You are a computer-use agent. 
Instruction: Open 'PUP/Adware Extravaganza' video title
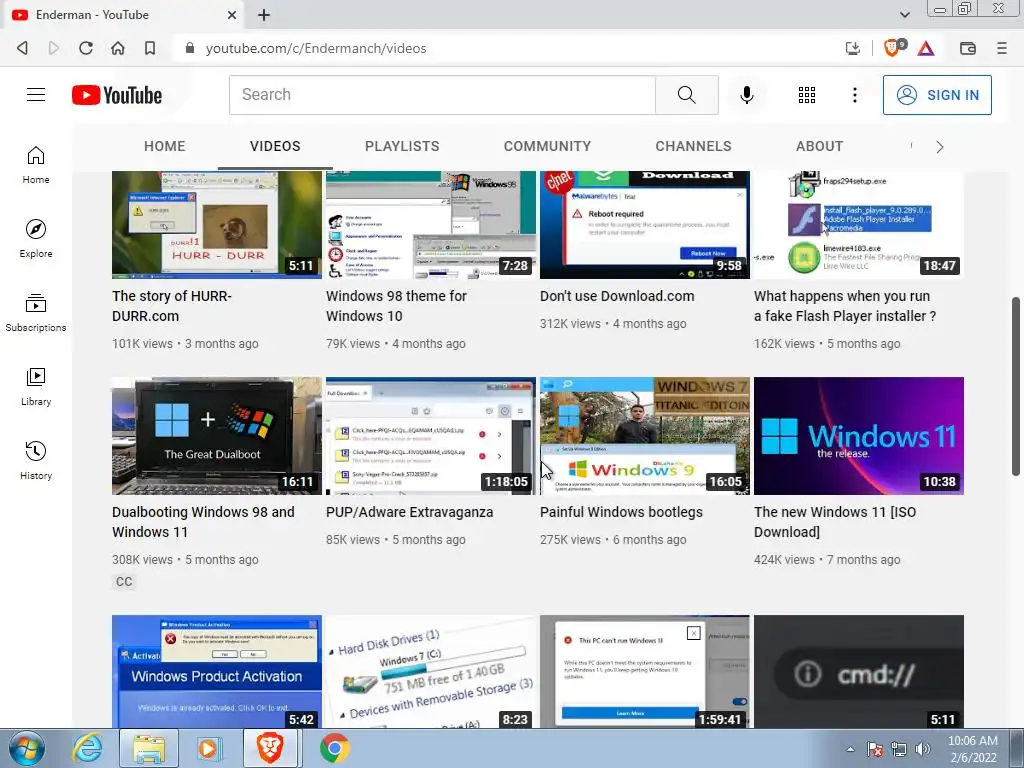[x=409, y=512]
